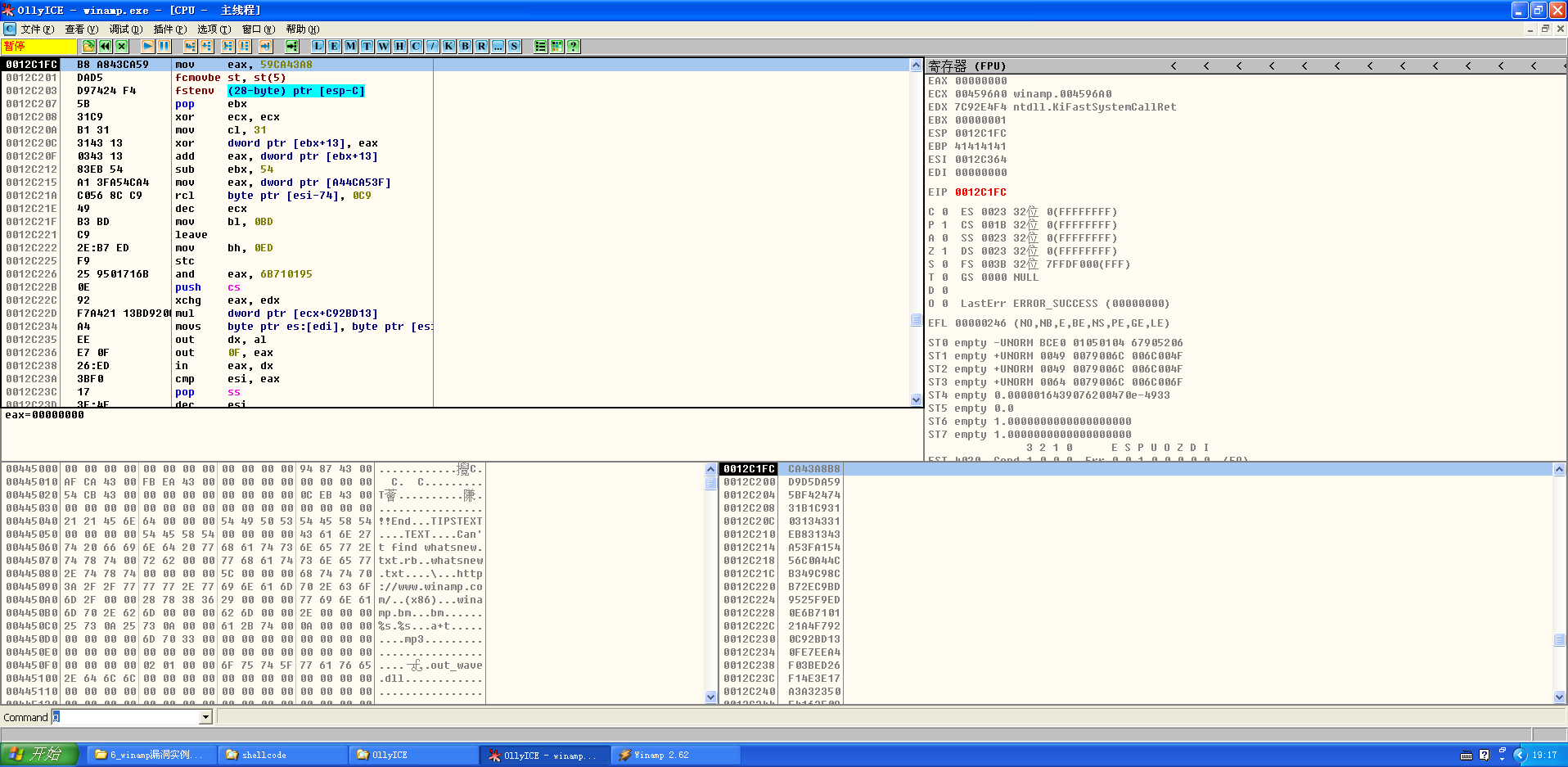Click the 暂停 status indicator
Screen dimensions: 1568x767
[x=37, y=47]
